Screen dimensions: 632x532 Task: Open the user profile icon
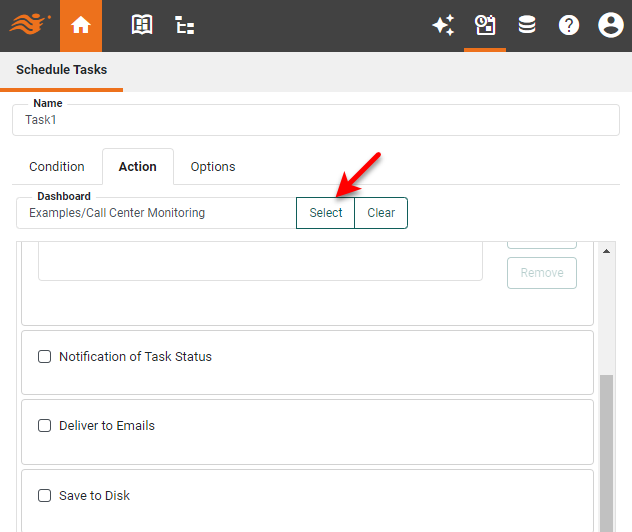coord(610,26)
